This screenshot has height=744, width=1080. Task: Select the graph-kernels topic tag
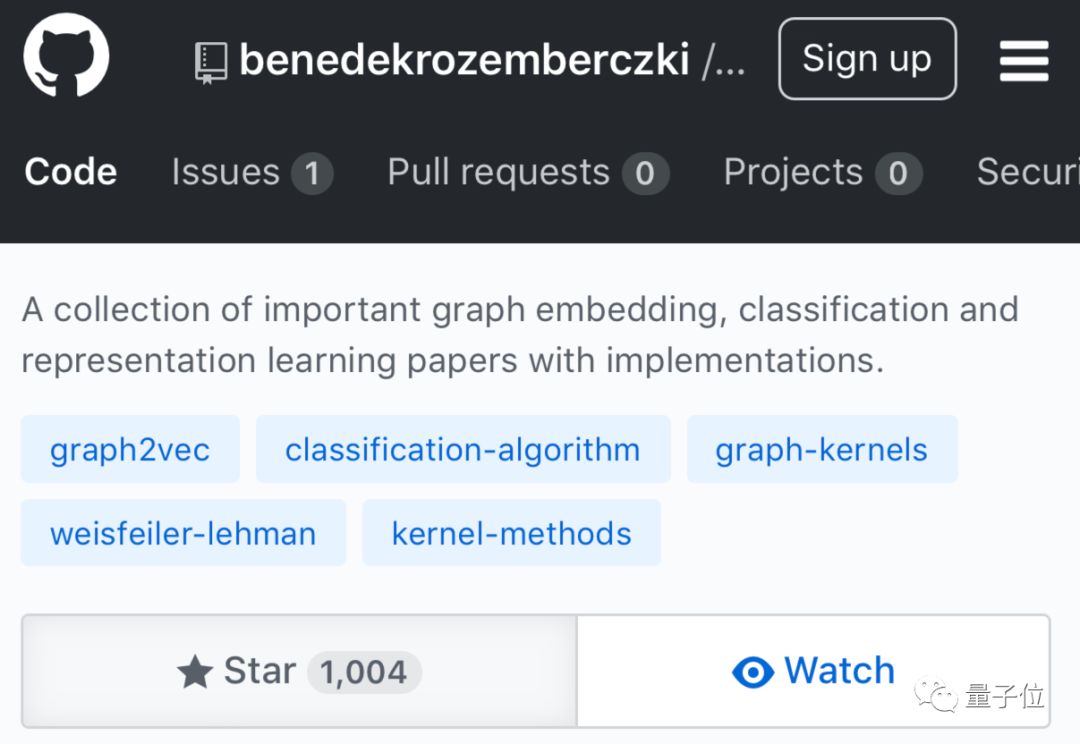821,450
